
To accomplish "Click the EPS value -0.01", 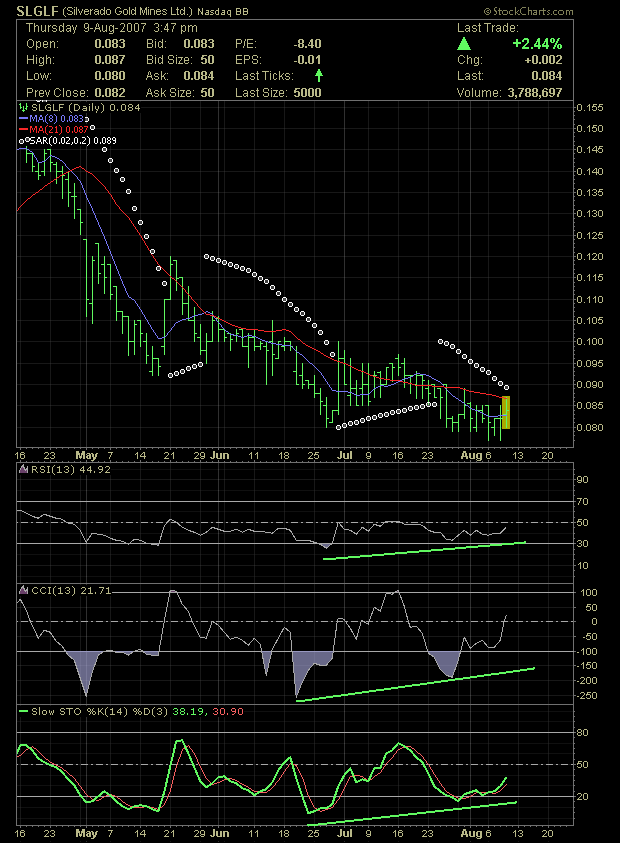I will click(307, 60).
